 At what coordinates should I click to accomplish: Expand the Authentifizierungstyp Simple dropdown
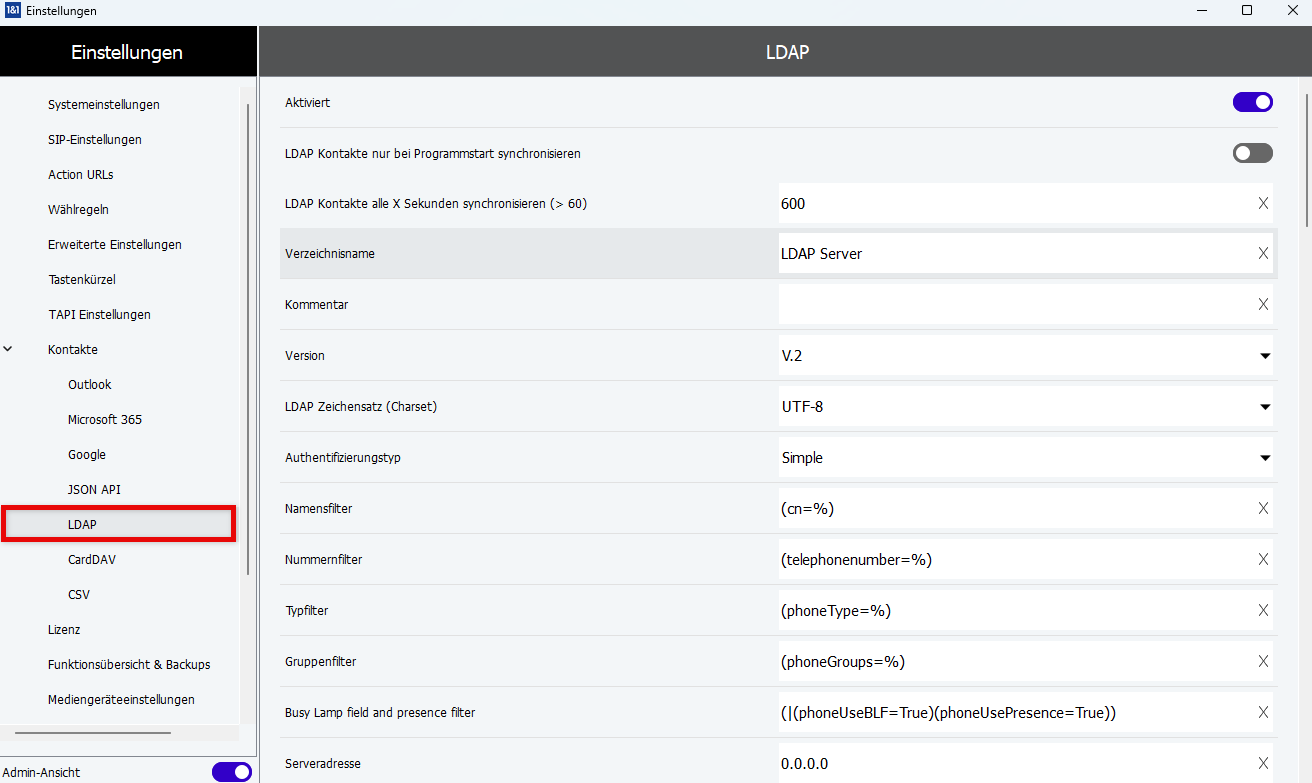pyautogui.click(x=1025, y=458)
